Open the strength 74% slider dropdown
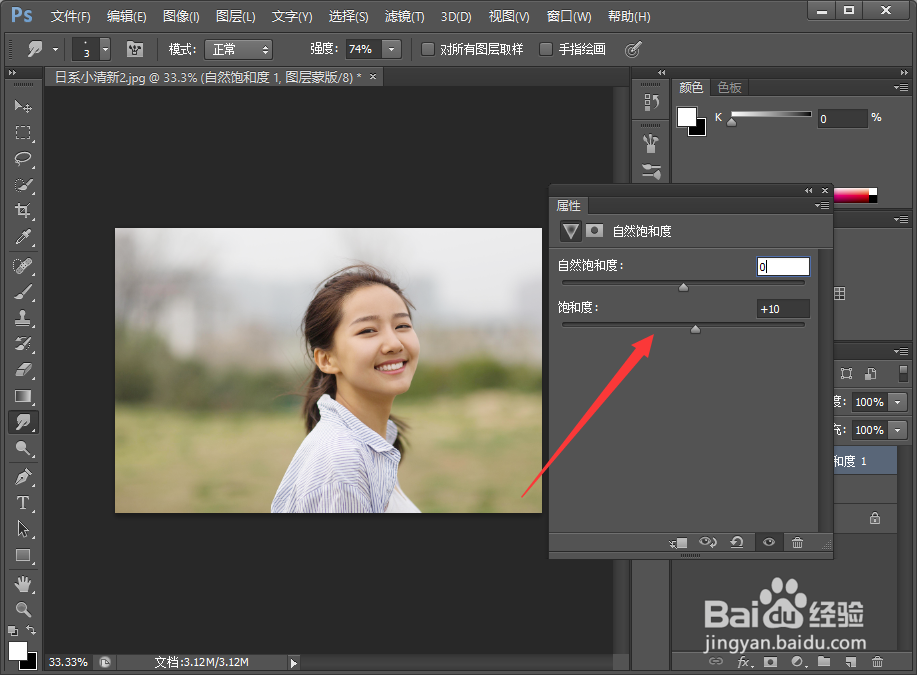 coord(391,49)
